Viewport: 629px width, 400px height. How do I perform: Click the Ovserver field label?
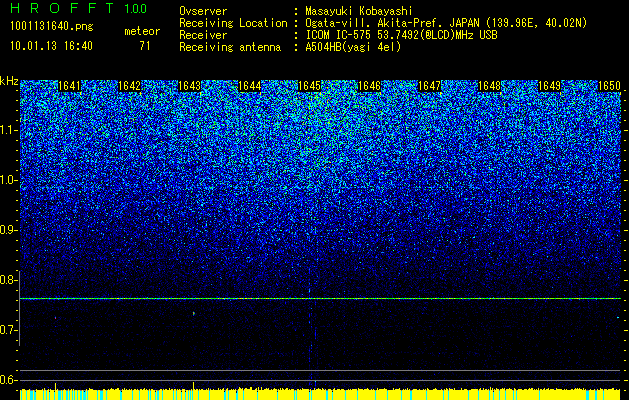pos(203,12)
